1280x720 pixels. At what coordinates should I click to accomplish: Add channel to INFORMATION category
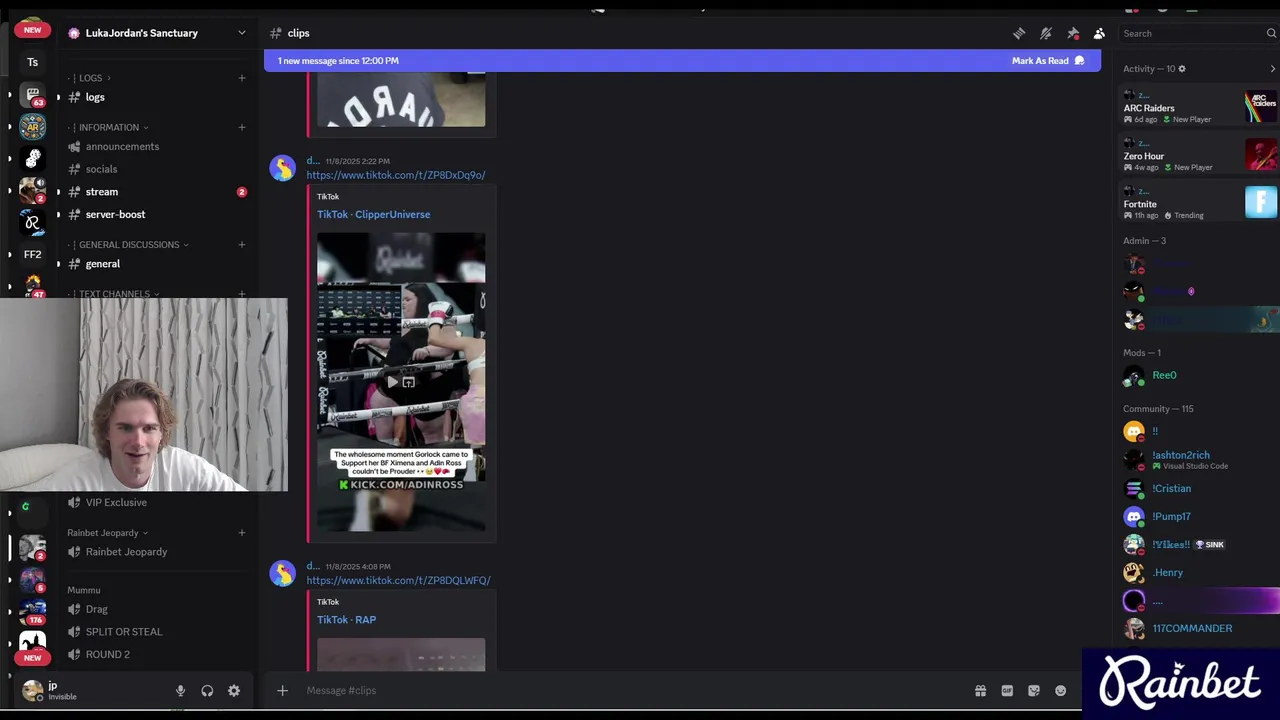coord(241,127)
